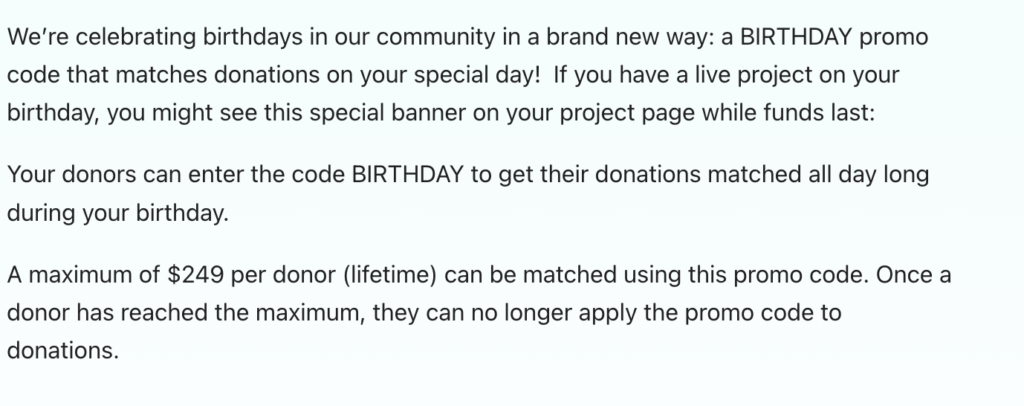
Task: Click the phrase "Once a"
Action: coord(913,275)
